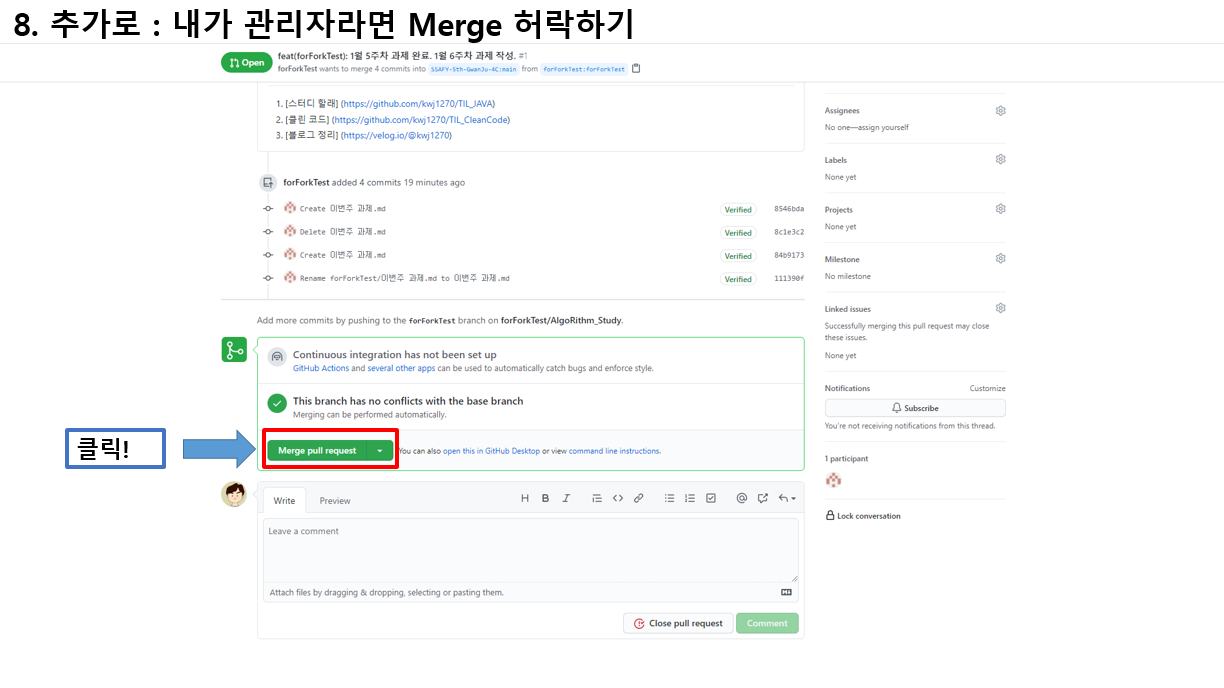Click the numbered list icon
The height and width of the screenshot is (688, 1224).
click(690, 498)
